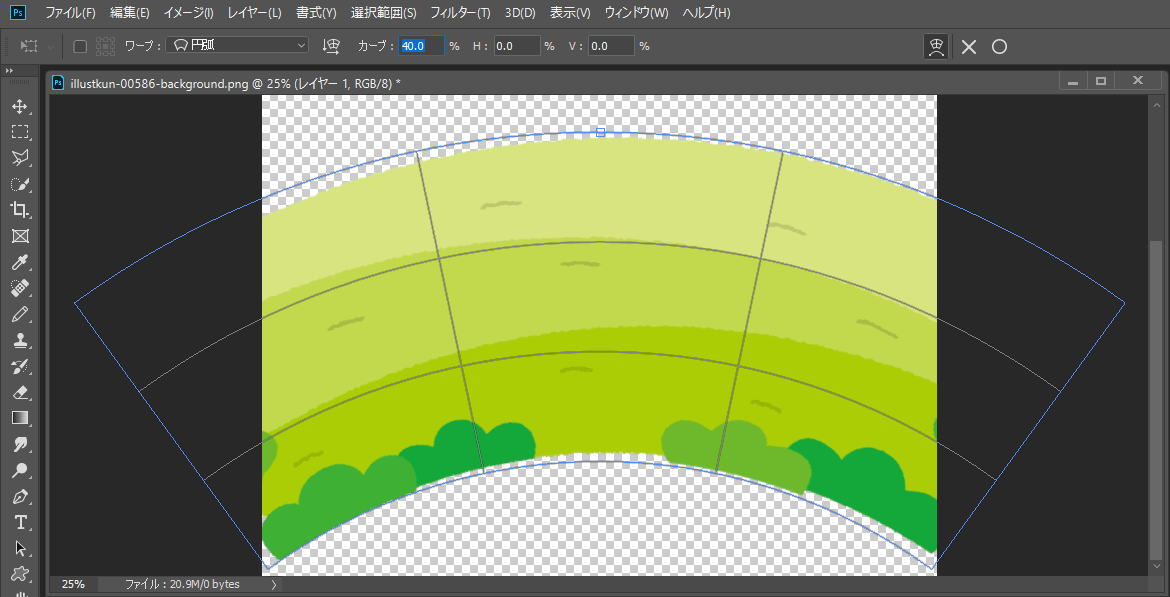
Task: Click the 25% zoom level field
Action: [x=73, y=584]
